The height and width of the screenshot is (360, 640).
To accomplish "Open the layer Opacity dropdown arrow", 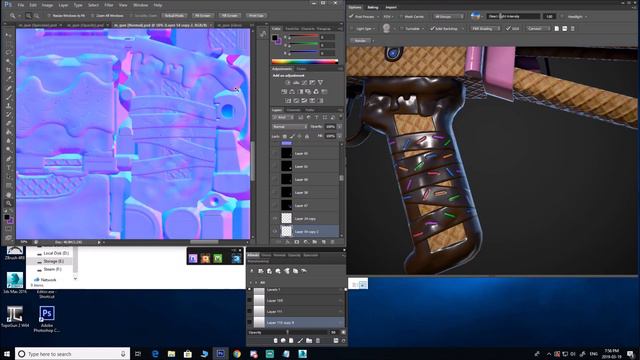I will (339, 127).
